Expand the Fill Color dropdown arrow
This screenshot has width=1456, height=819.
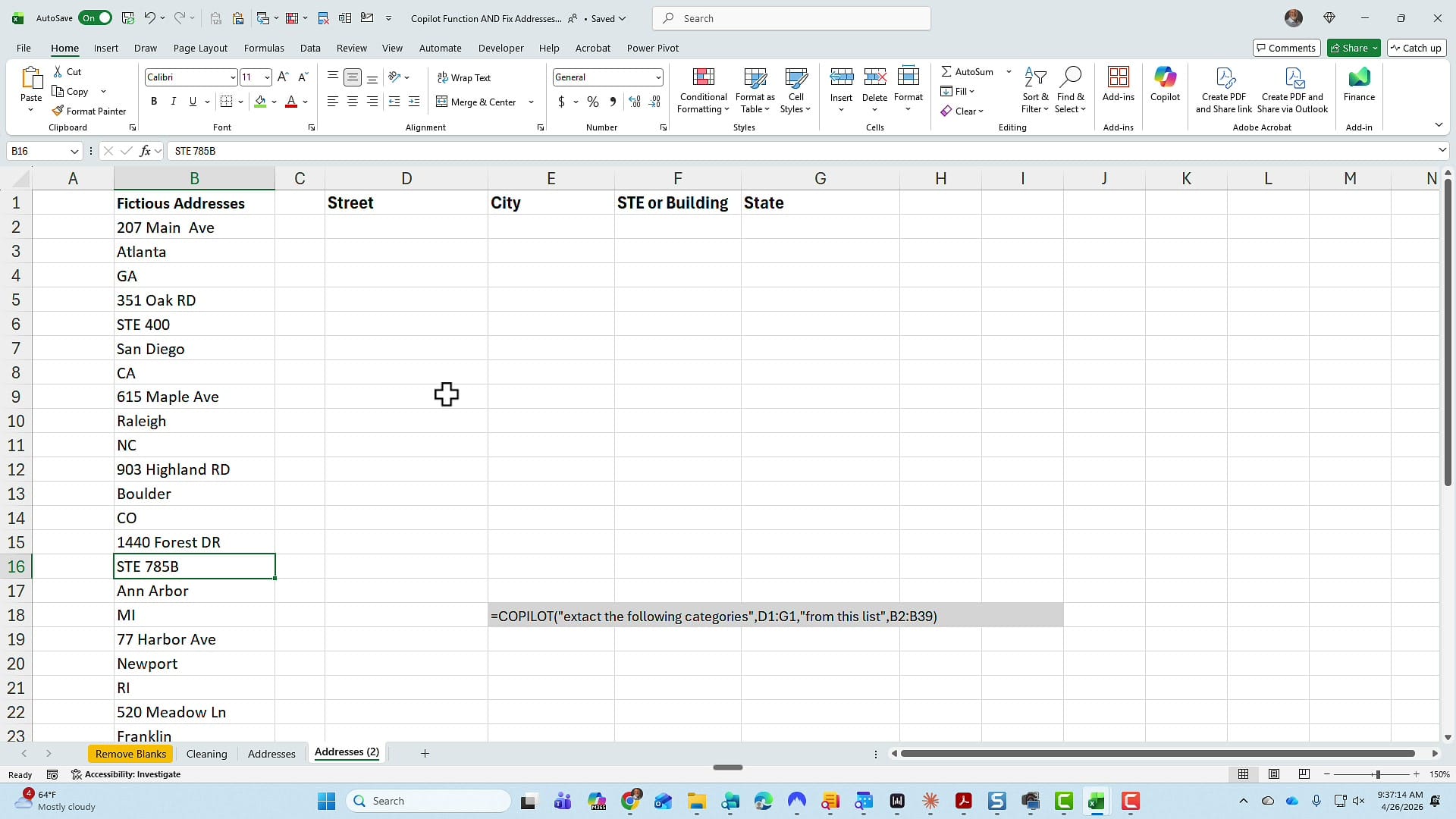point(275,102)
